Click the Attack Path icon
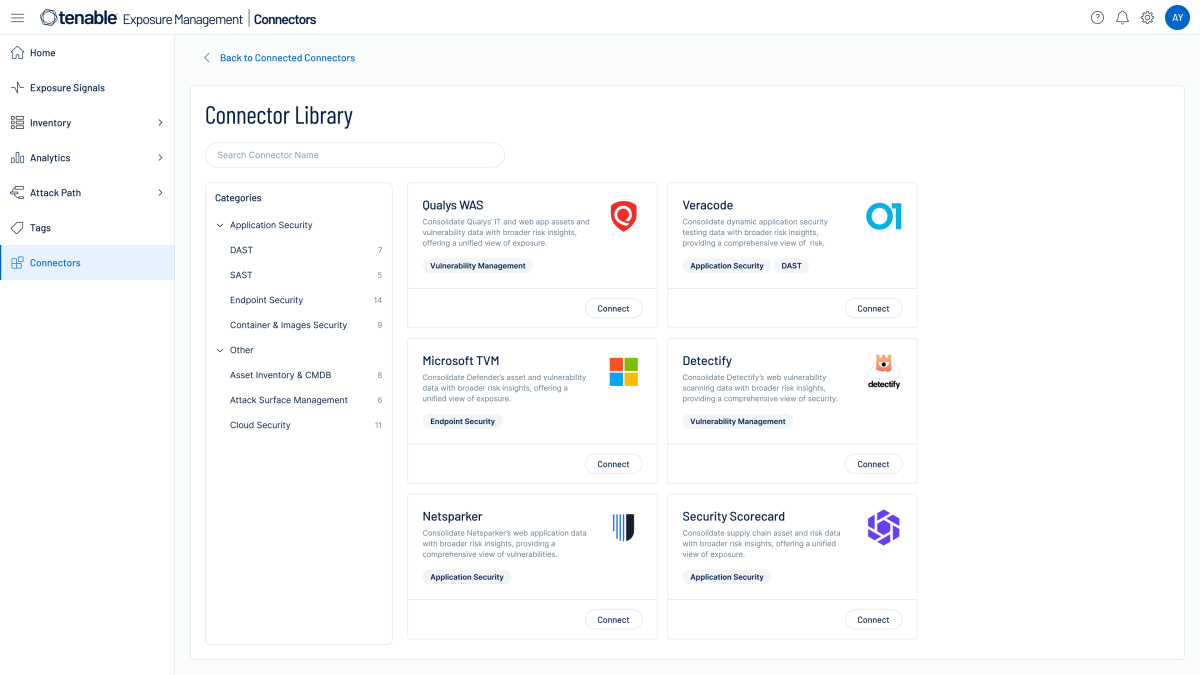 [17, 193]
